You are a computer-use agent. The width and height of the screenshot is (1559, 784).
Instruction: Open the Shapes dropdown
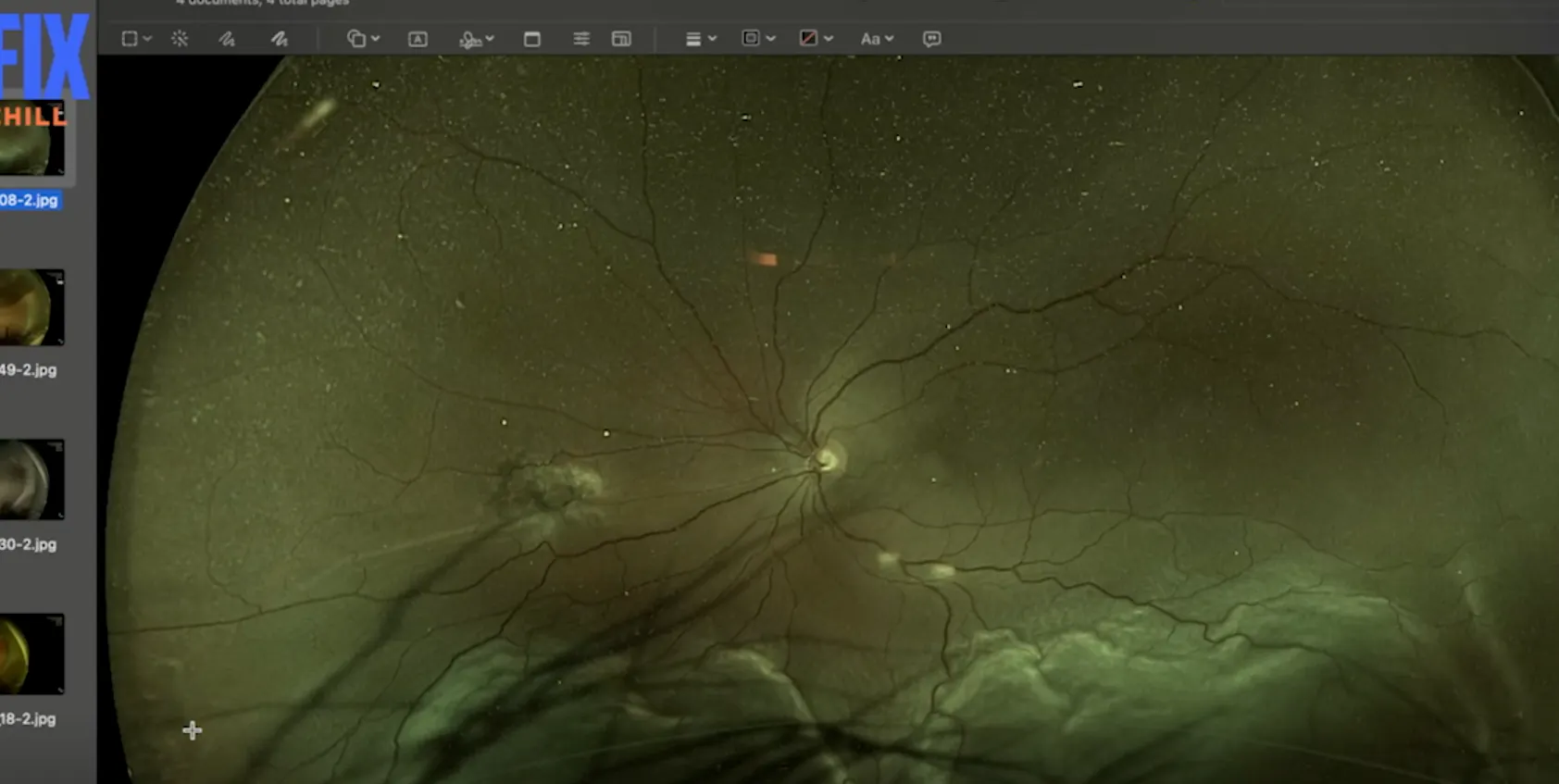(x=363, y=39)
